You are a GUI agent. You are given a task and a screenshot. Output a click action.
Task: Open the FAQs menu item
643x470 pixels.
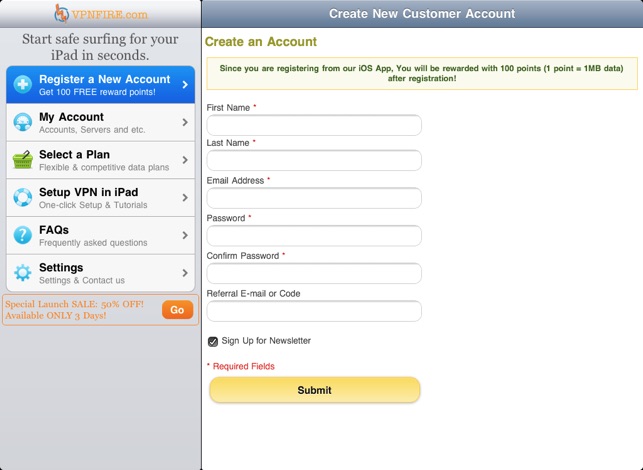[100, 235]
